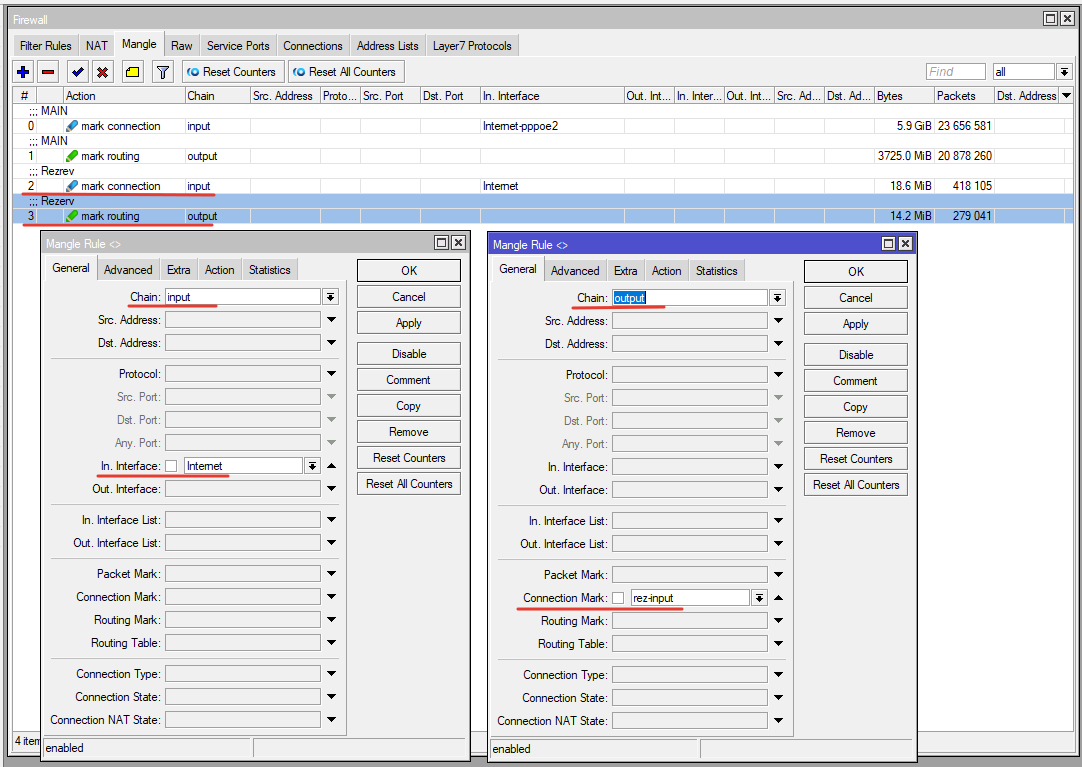Click the red minus remove rule icon
This screenshot has width=1082, height=767.
pos(48,72)
